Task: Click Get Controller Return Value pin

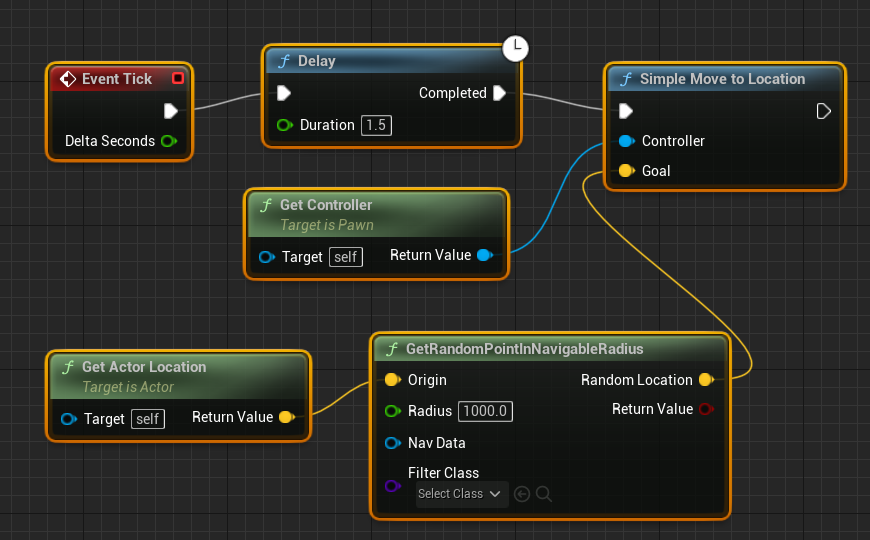Action: 485,255
